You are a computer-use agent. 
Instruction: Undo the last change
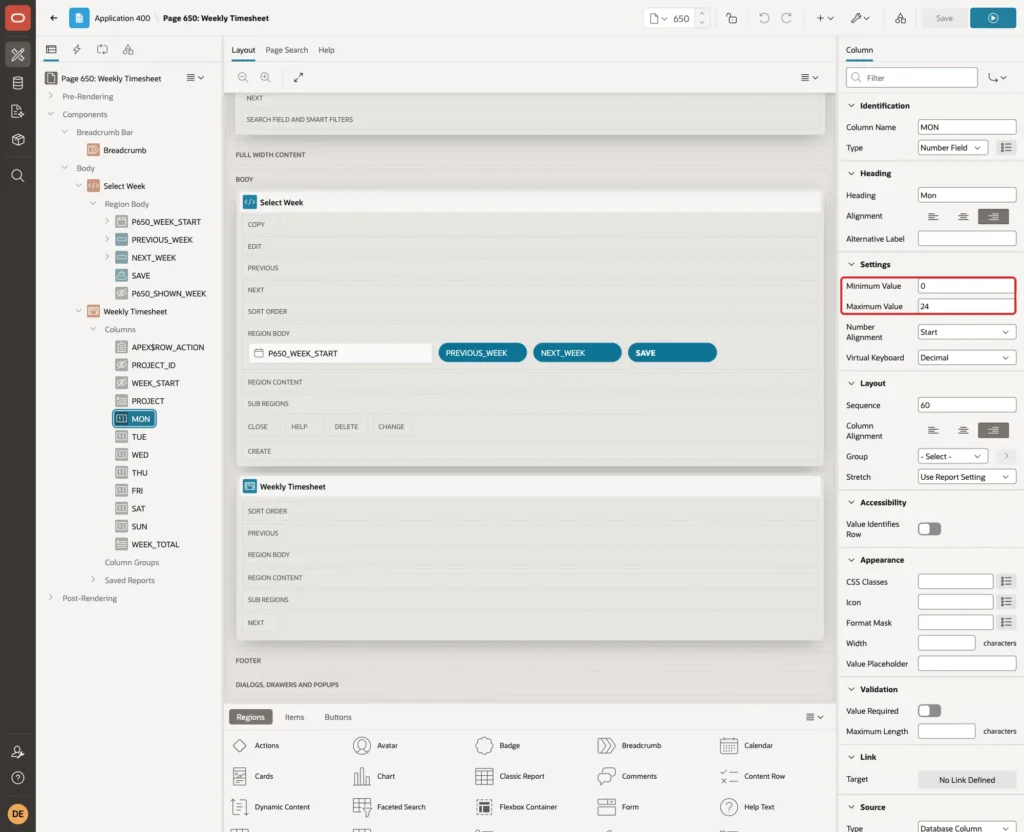coord(763,18)
